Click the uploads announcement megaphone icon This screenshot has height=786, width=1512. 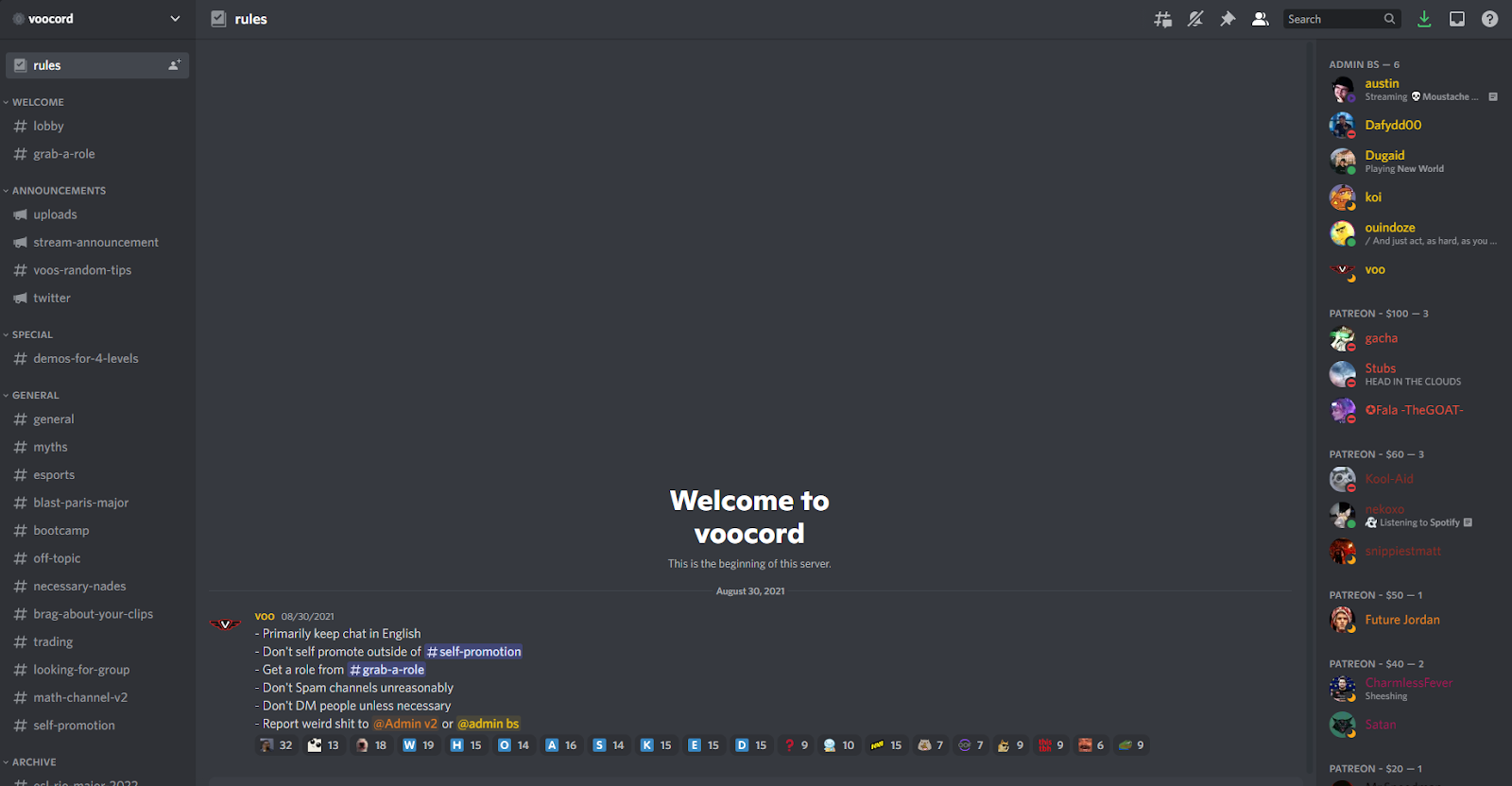tap(20, 214)
